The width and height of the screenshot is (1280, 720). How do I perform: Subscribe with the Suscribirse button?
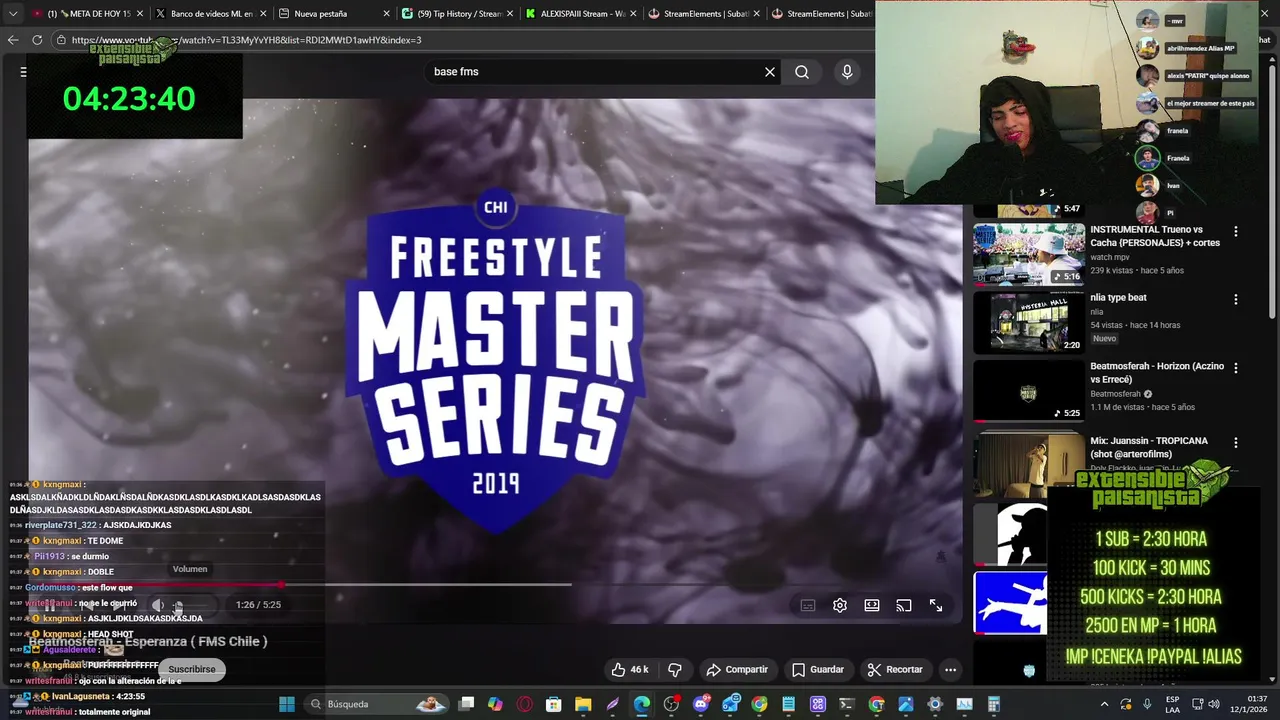click(192, 669)
